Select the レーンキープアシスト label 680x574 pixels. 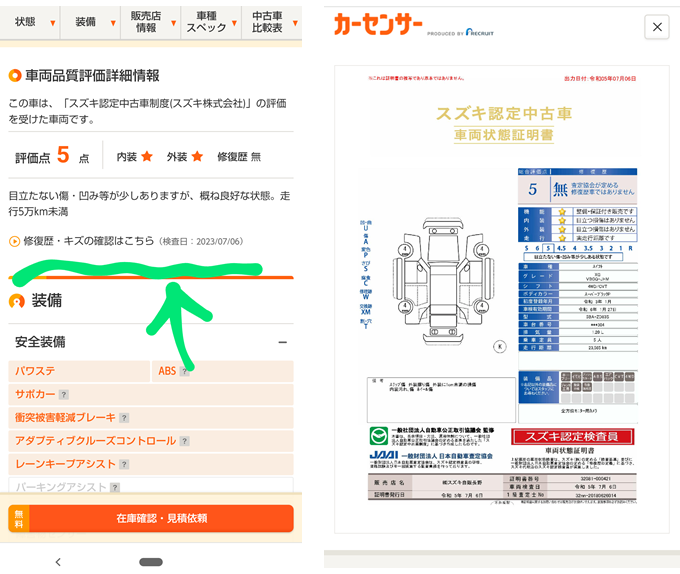[x=65, y=464]
